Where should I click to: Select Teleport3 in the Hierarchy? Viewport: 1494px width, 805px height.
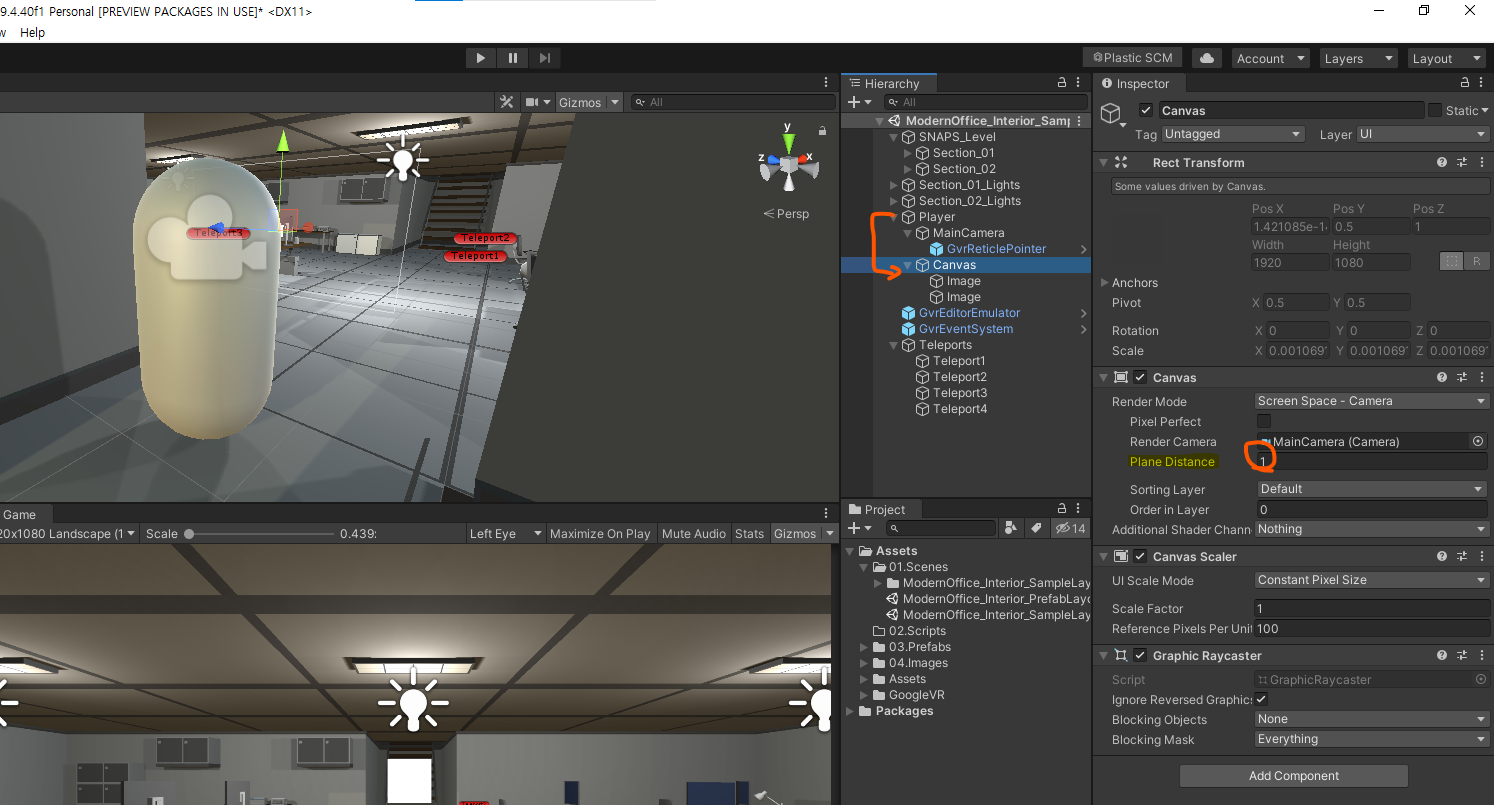pyautogui.click(x=960, y=393)
